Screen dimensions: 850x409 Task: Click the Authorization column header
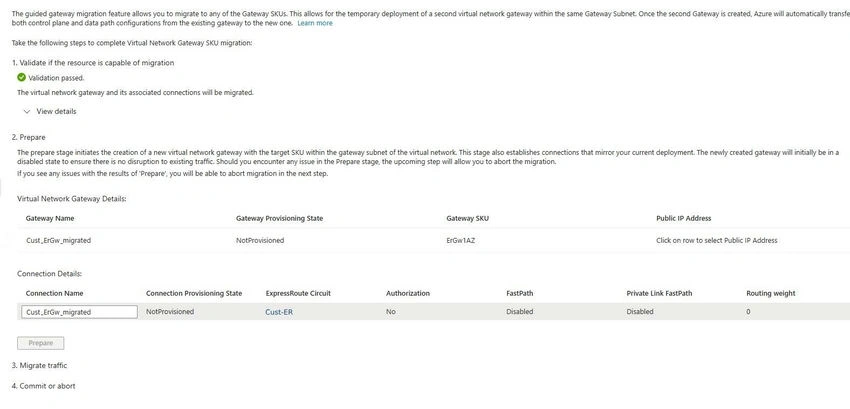coord(408,293)
